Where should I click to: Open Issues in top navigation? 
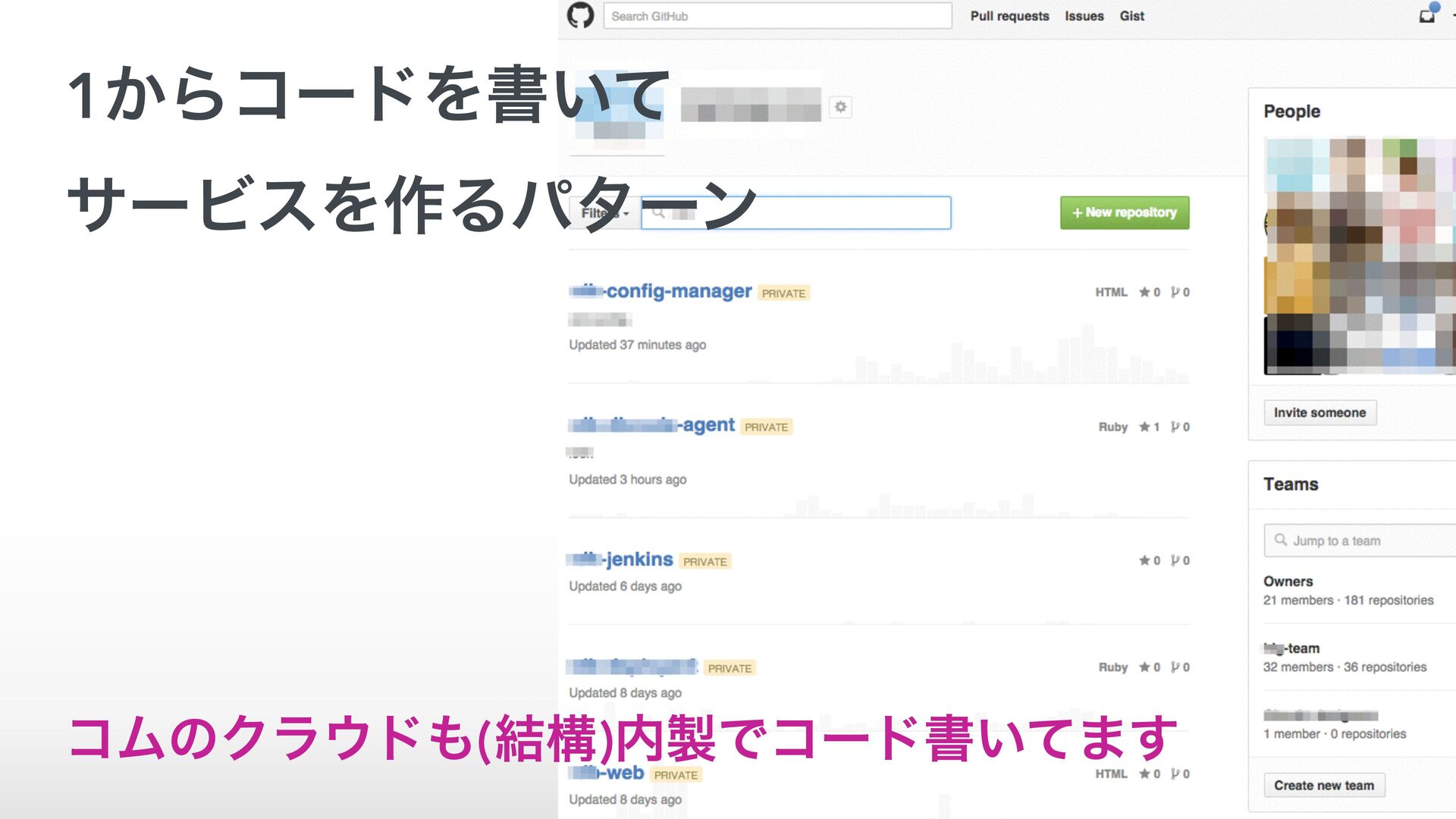[x=1084, y=16]
